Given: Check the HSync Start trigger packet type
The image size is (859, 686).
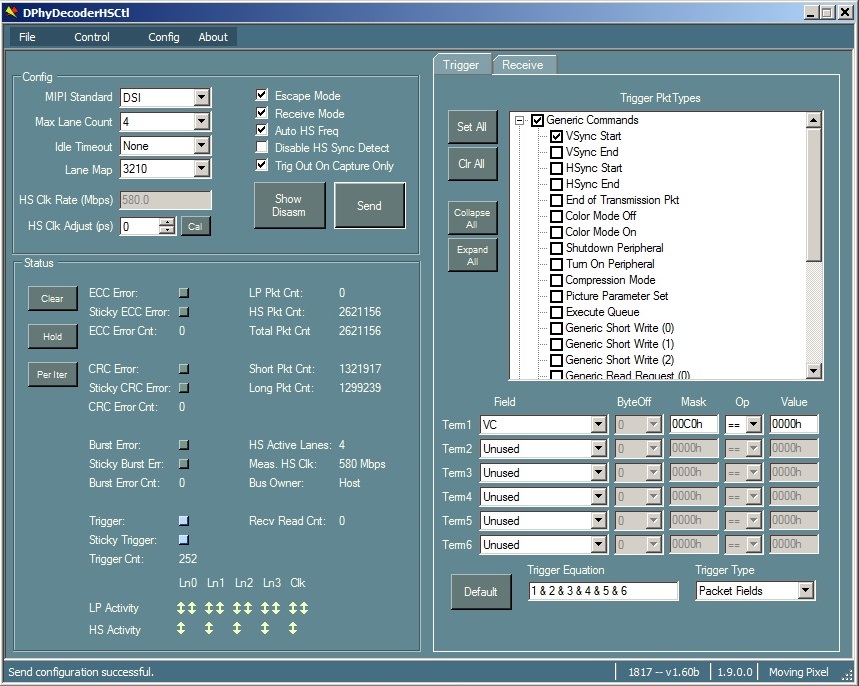Looking at the screenshot, I should [555, 168].
